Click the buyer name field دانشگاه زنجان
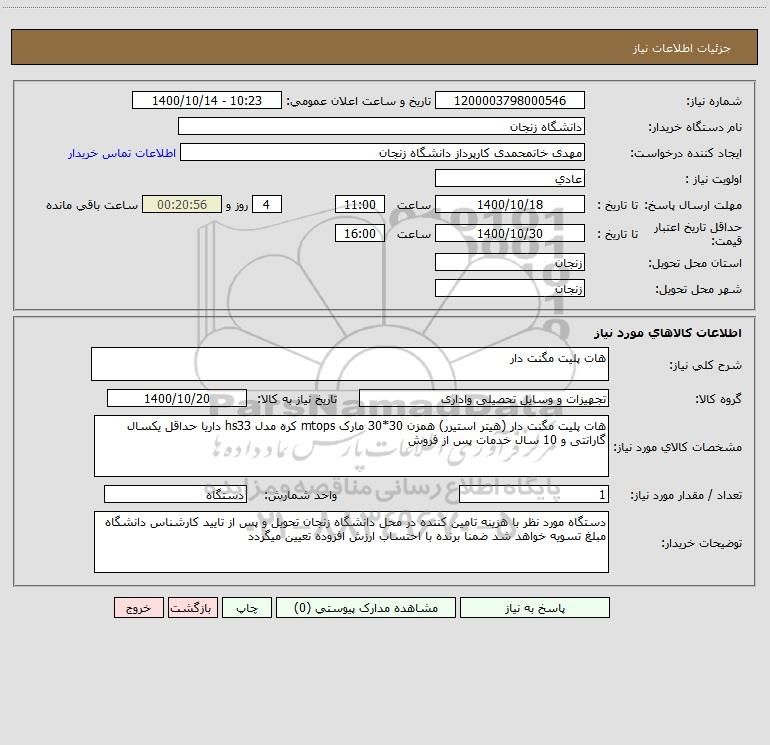Viewport: 770px width, 745px height. coord(381,126)
